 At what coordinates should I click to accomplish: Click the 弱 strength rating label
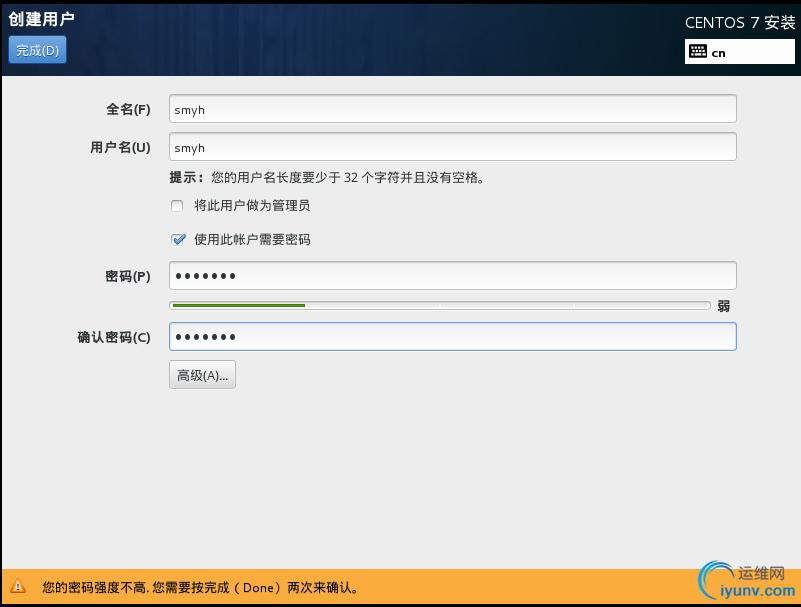pos(723,306)
